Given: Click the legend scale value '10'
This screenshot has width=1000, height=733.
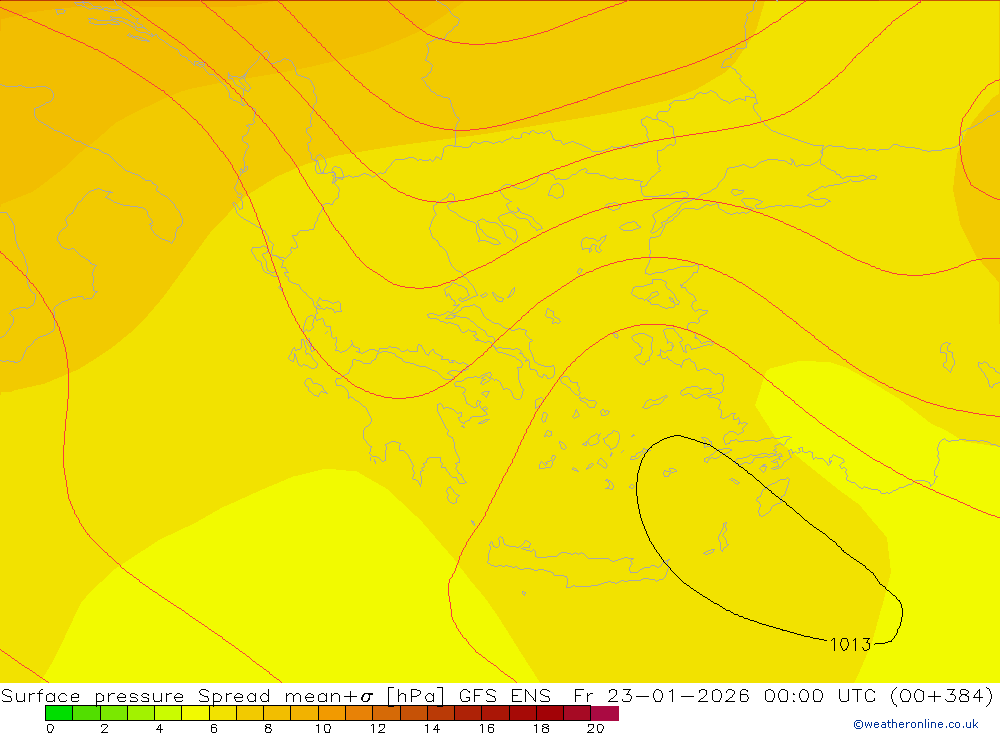Looking at the screenshot, I should coord(323,728).
